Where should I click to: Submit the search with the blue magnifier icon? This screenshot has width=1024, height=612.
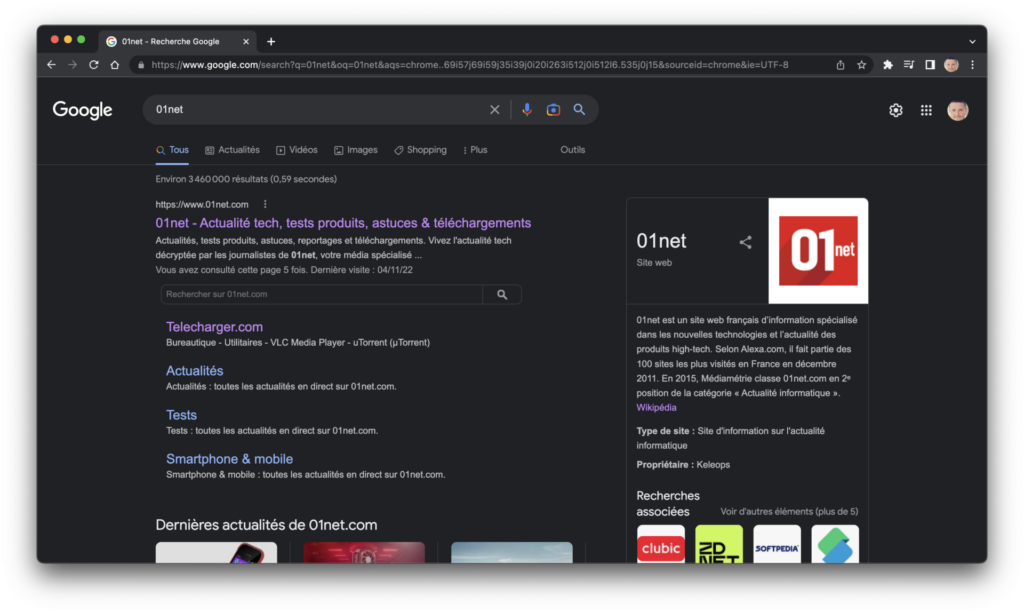tap(579, 110)
